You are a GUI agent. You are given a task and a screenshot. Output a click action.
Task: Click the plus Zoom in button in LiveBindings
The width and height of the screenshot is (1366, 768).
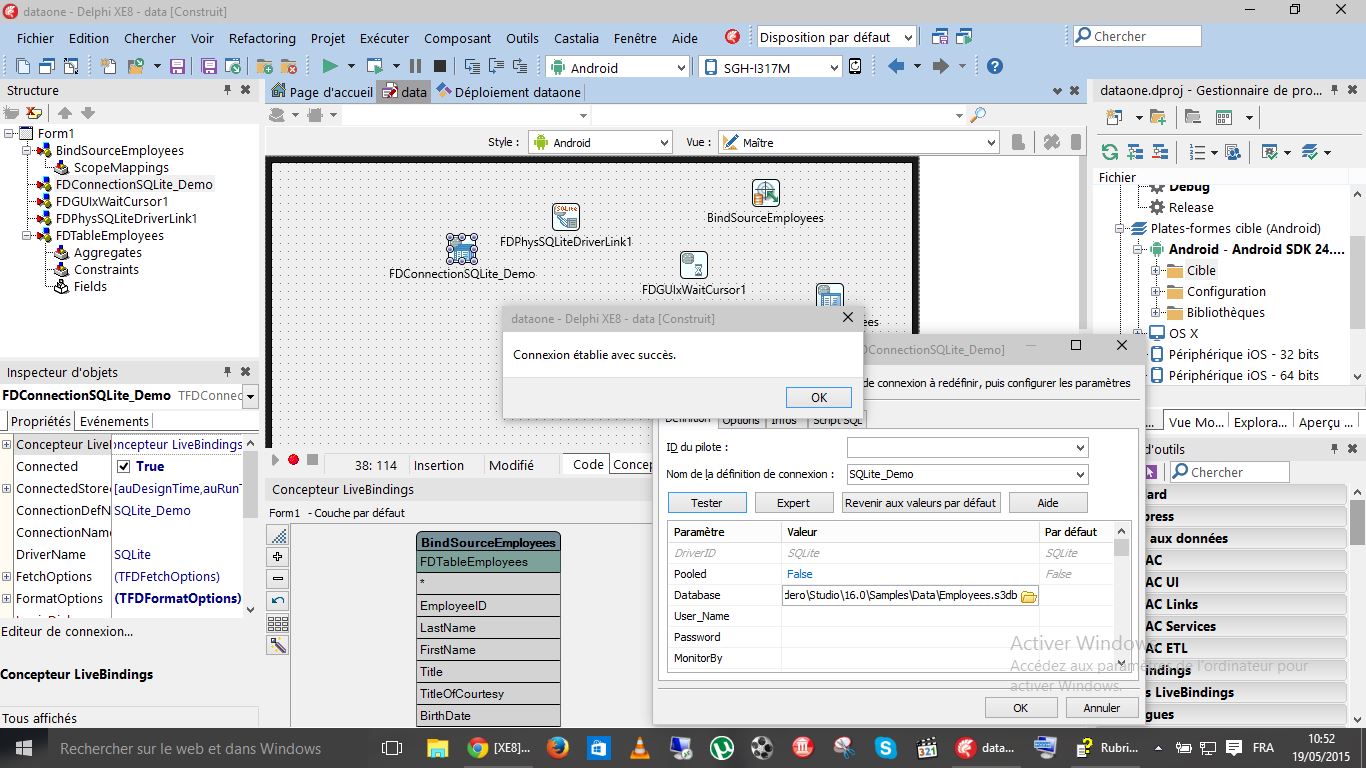click(278, 556)
